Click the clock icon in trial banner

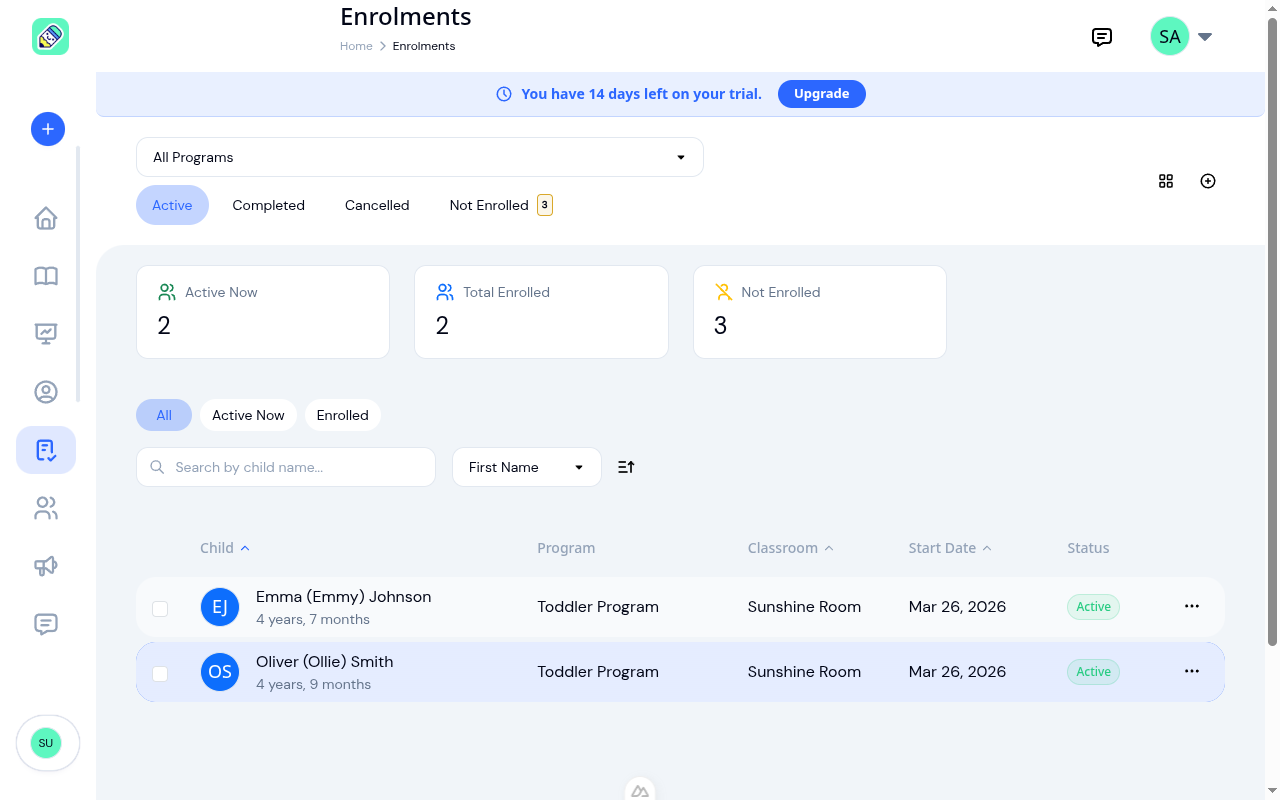(504, 94)
